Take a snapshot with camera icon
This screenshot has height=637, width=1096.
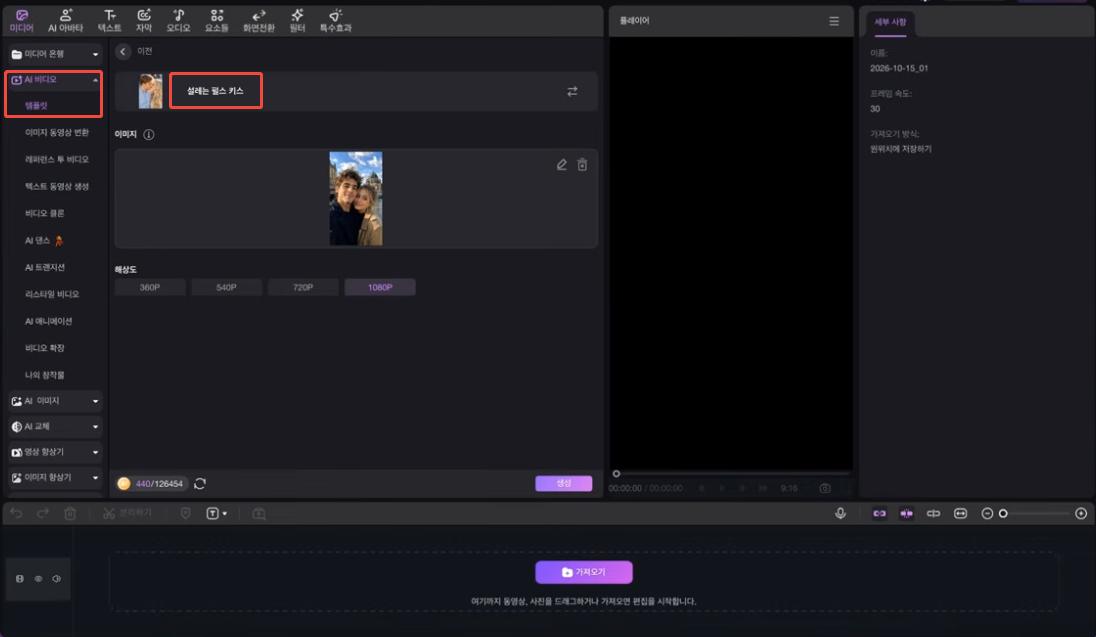[x=825, y=488]
